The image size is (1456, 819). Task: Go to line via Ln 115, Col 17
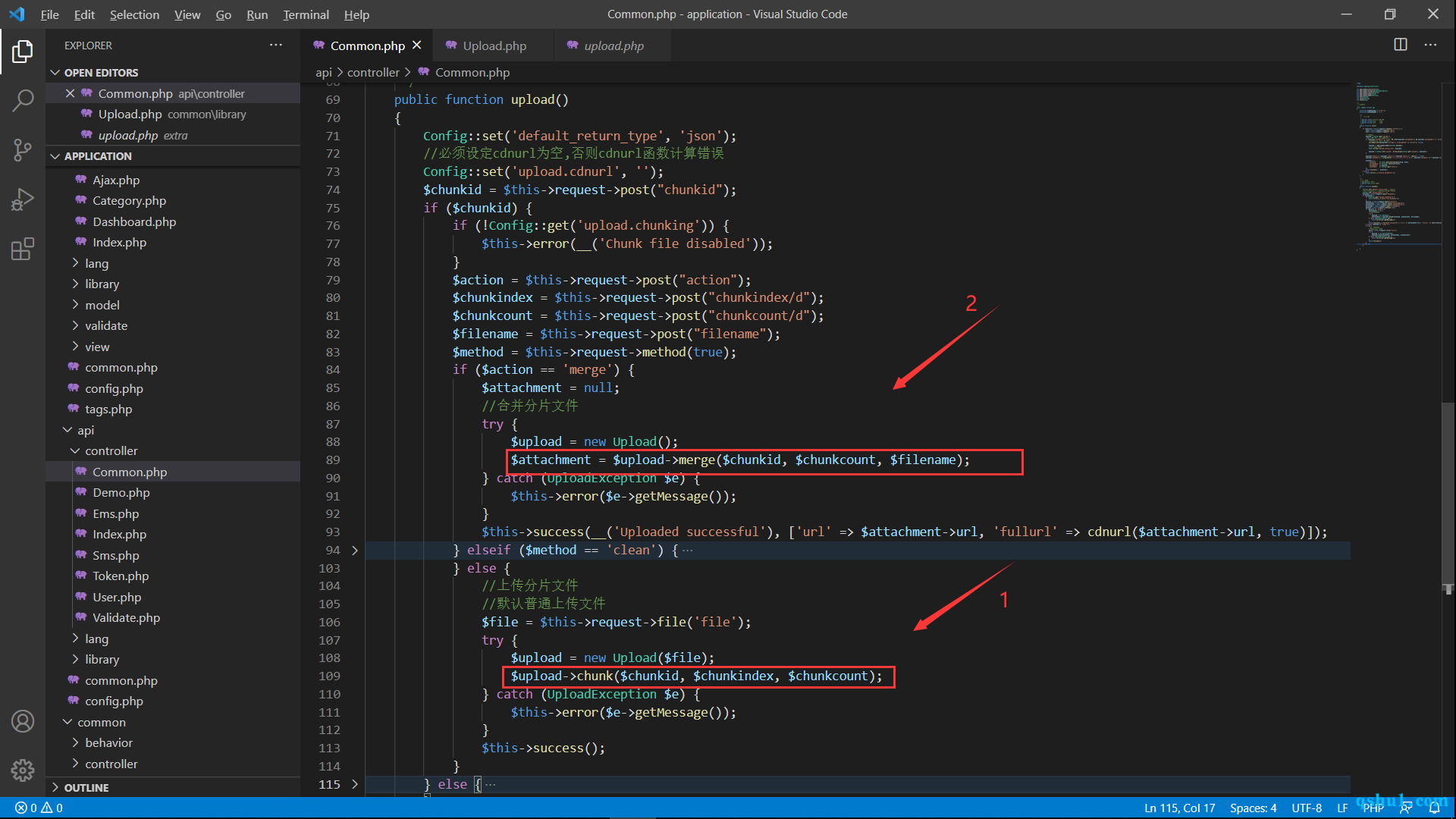point(1179,808)
